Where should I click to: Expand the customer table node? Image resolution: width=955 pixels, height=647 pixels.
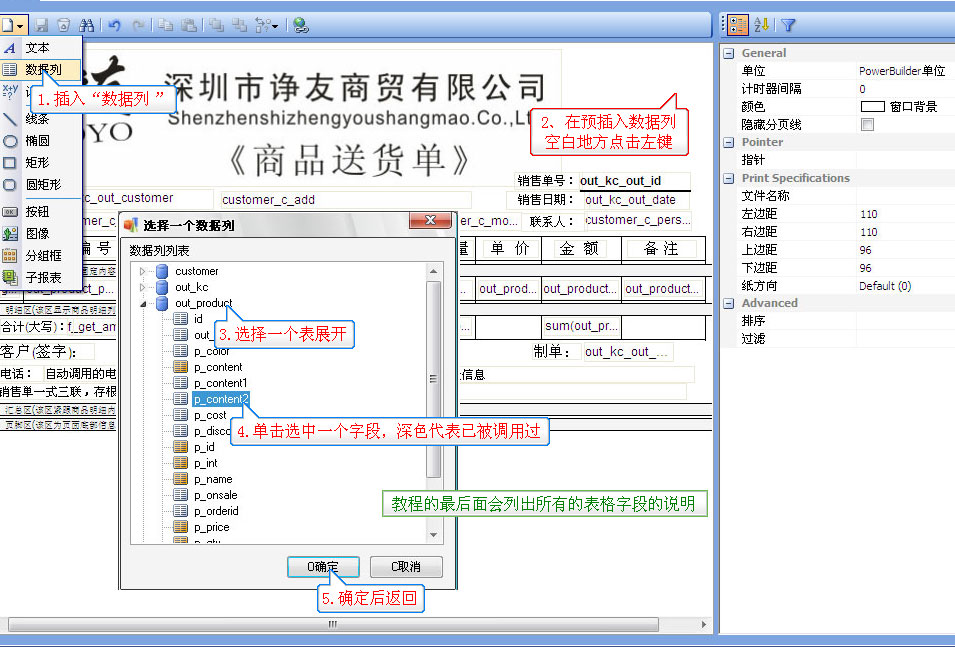click(x=143, y=271)
